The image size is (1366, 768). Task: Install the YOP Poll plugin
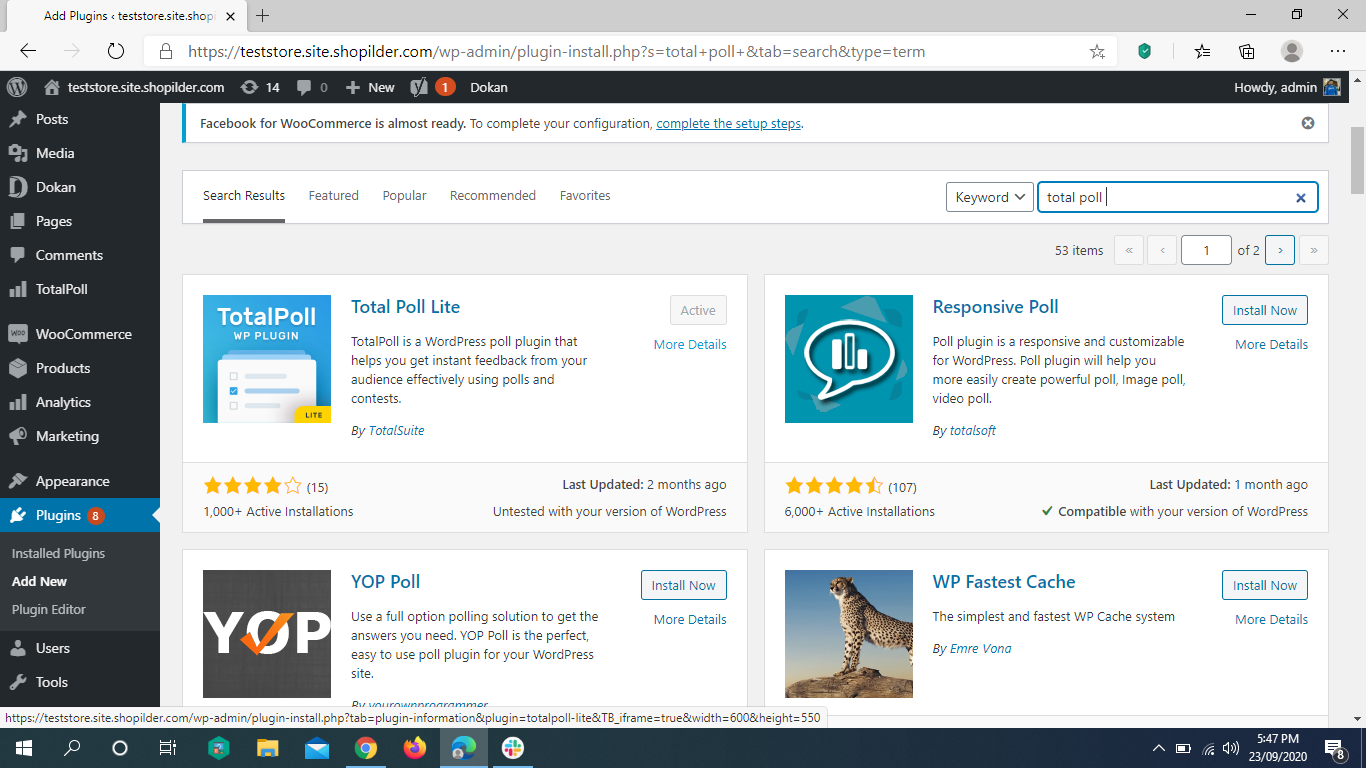(684, 585)
